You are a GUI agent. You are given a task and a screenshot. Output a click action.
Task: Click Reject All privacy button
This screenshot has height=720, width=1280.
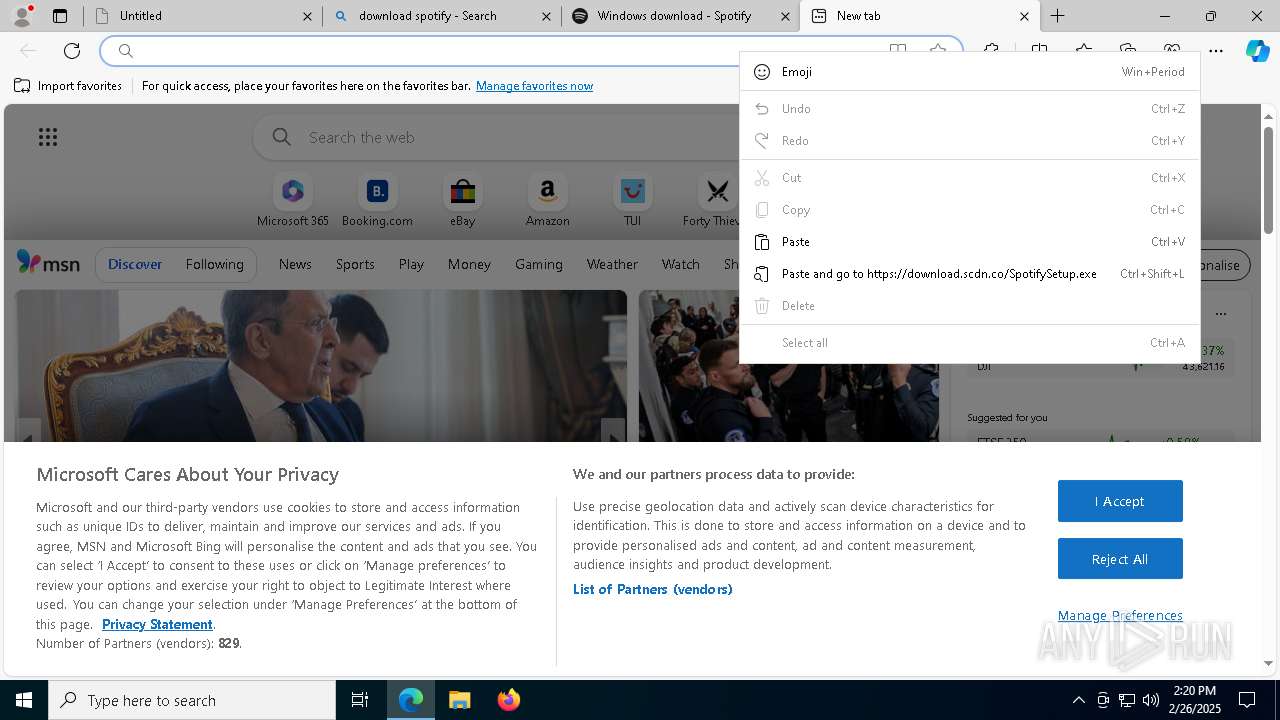pos(1120,559)
